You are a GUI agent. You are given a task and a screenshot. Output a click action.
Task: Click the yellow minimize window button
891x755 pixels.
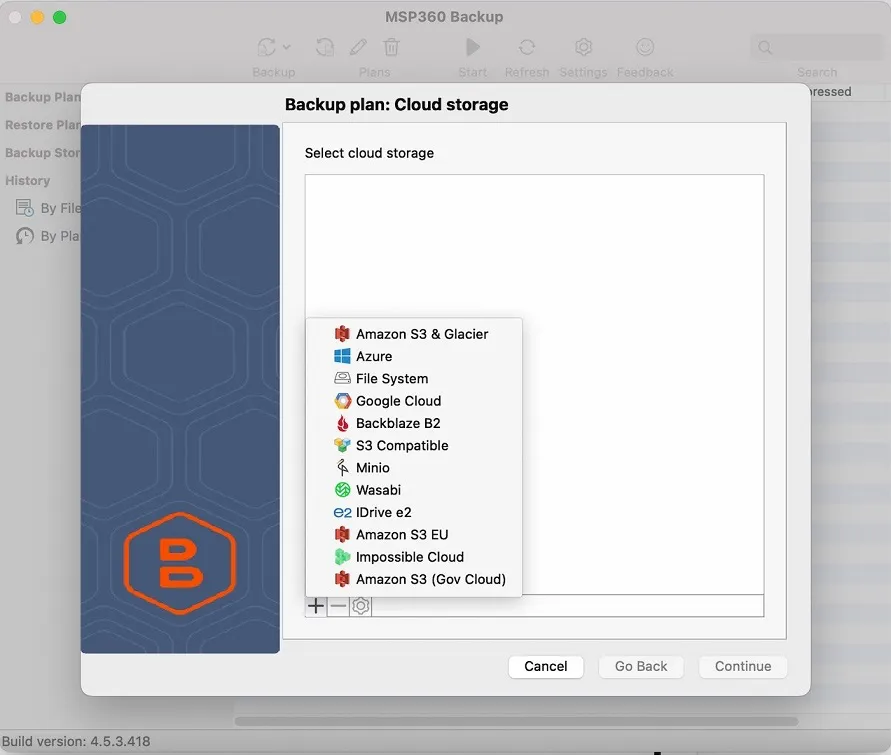(38, 18)
